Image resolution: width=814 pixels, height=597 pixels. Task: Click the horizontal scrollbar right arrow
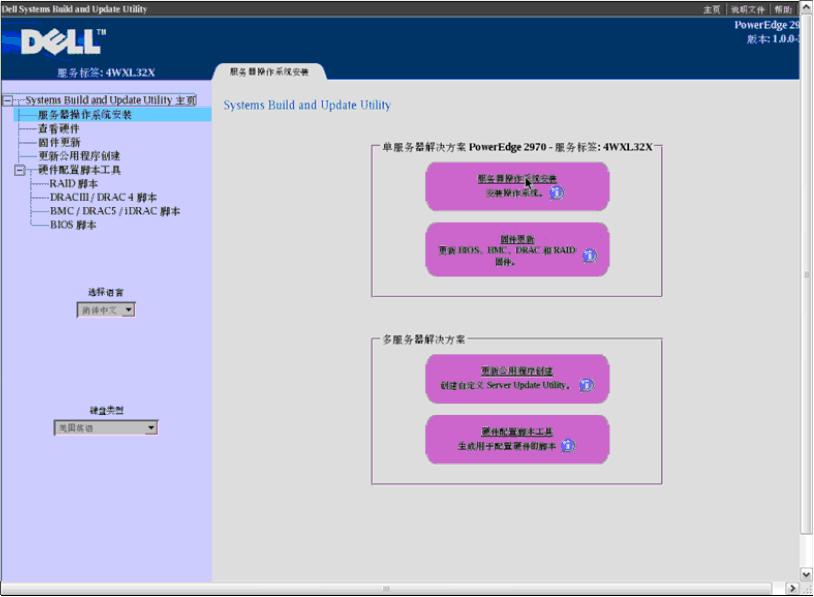click(x=792, y=588)
